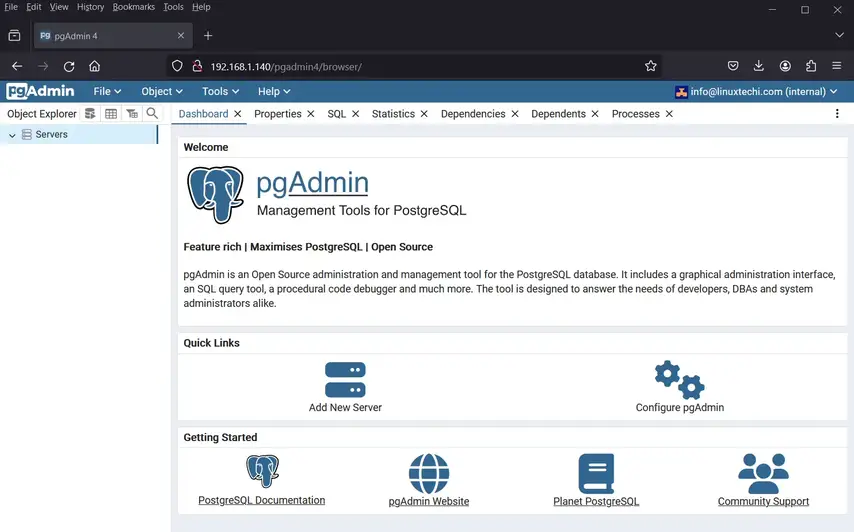The width and height of the screenshot is (854, 532).
Task: Open Configure pgAdmin gears icon
Action: coord(679,380)
